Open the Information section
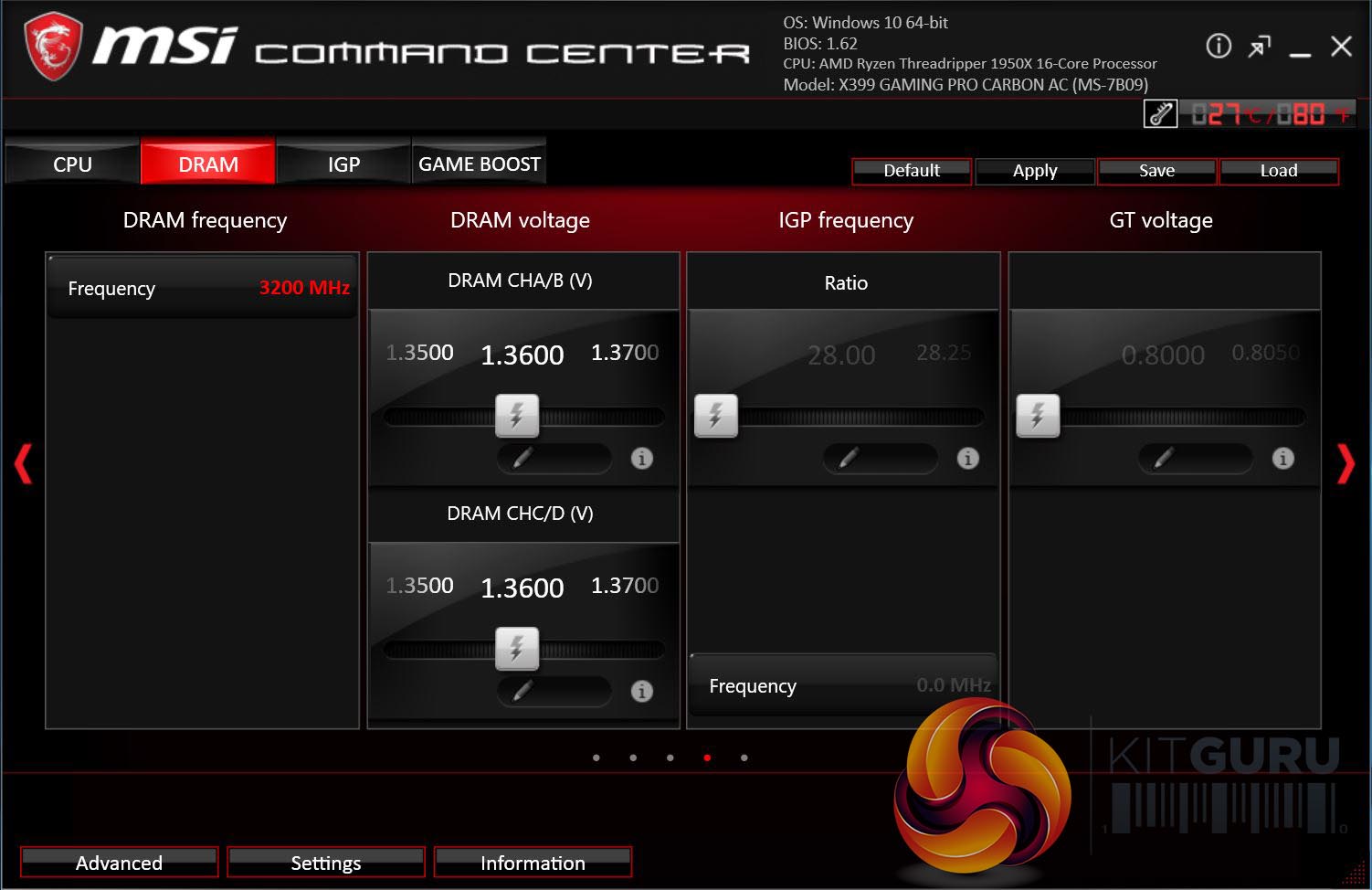This screenshot has height=890, width=1372. point(533,863)
